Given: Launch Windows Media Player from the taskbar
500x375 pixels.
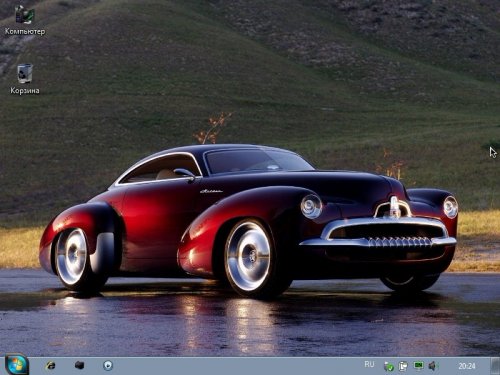Looking at the screenshot, I should pyautogui.click(x=108, y=365).
